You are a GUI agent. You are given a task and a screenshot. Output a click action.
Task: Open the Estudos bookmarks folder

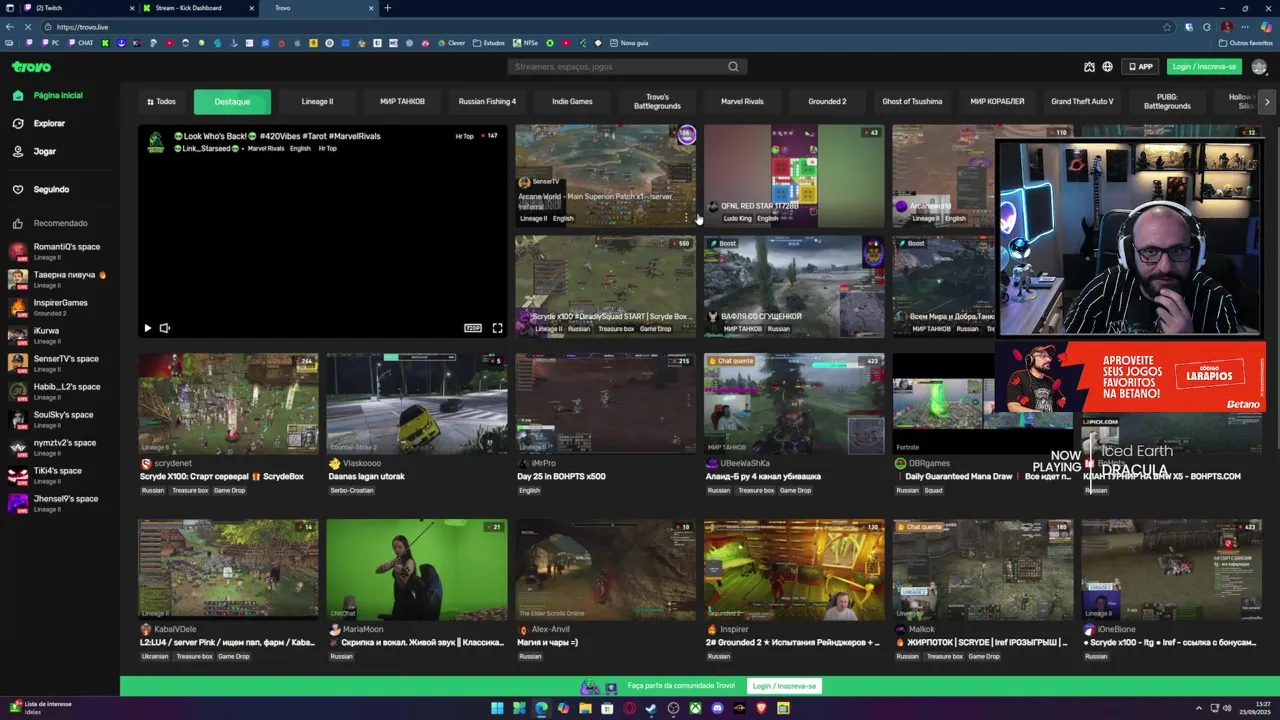tap(489, 43)
